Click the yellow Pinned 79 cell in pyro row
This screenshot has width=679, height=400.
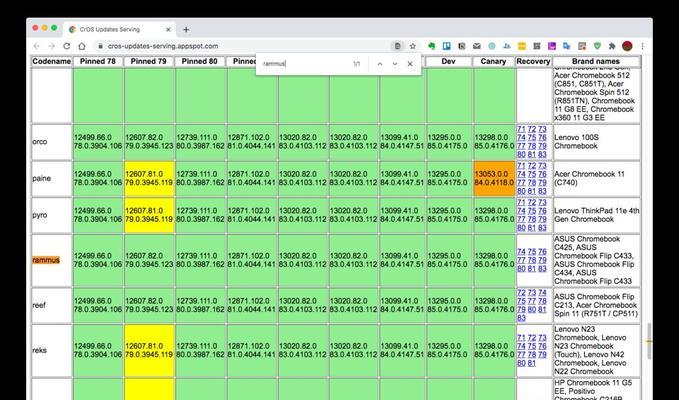point(149,215)
